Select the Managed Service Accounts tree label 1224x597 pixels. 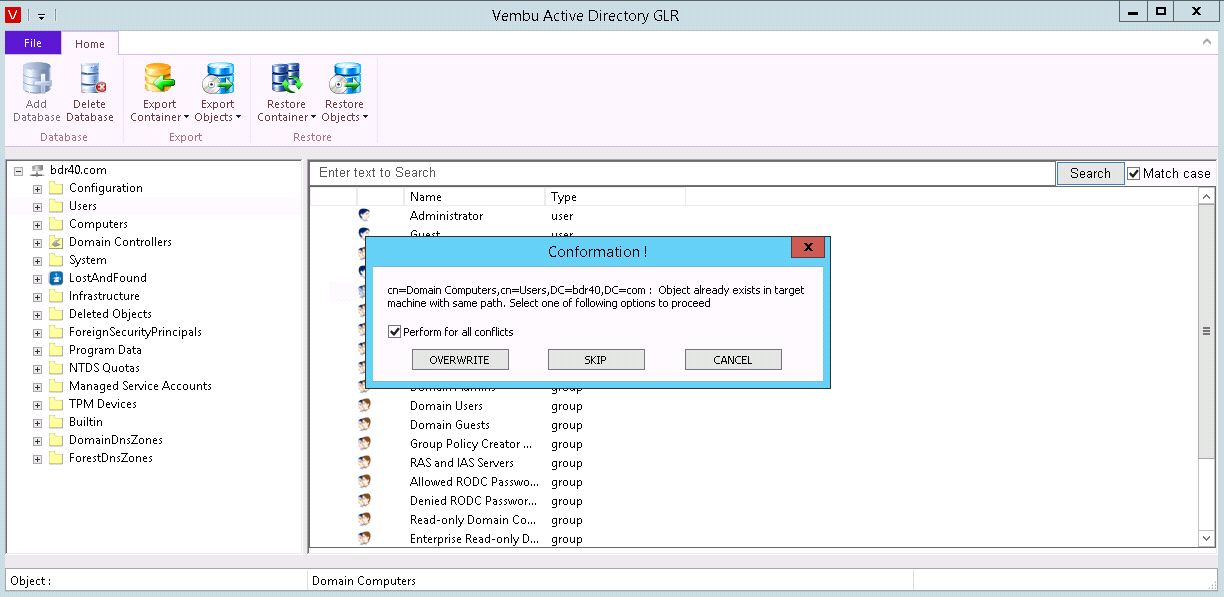(140, 386)
